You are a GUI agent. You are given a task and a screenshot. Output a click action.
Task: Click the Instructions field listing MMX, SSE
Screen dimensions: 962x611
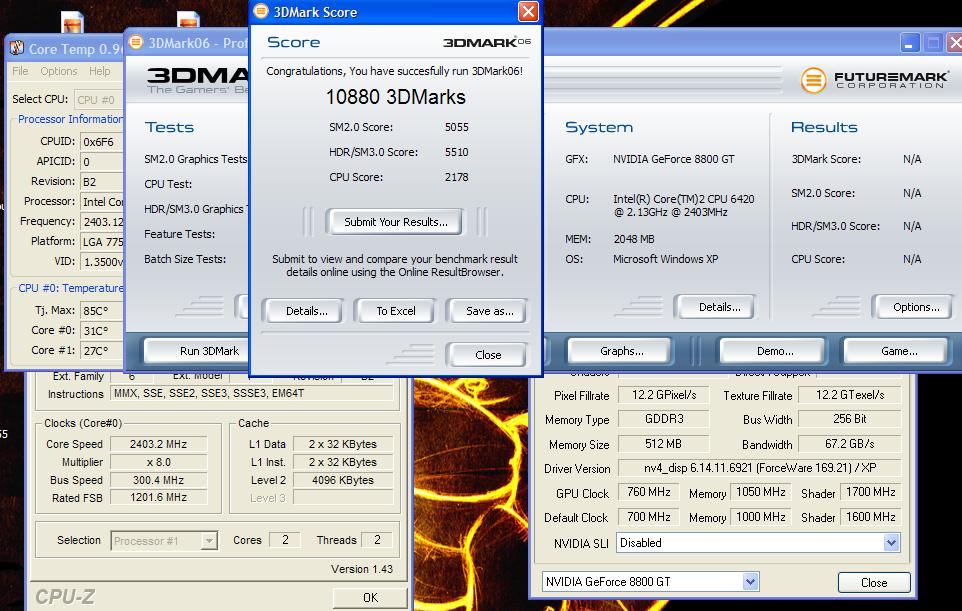coord(252,393)
